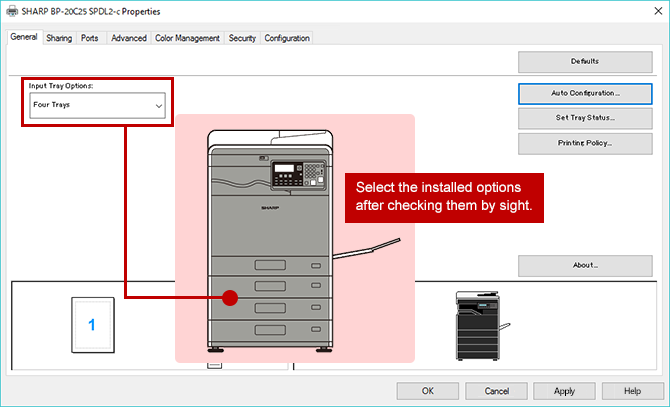Screen dimensions: 670x407
Task: Open the Security tab
Action: [242, 38]
